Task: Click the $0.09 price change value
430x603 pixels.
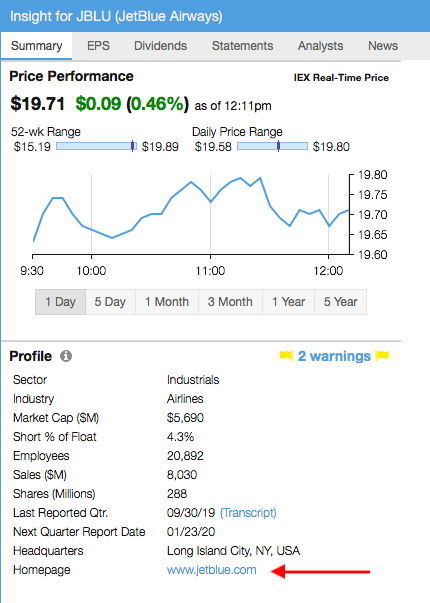Action: pyautogui.click(x=98, y=104)
